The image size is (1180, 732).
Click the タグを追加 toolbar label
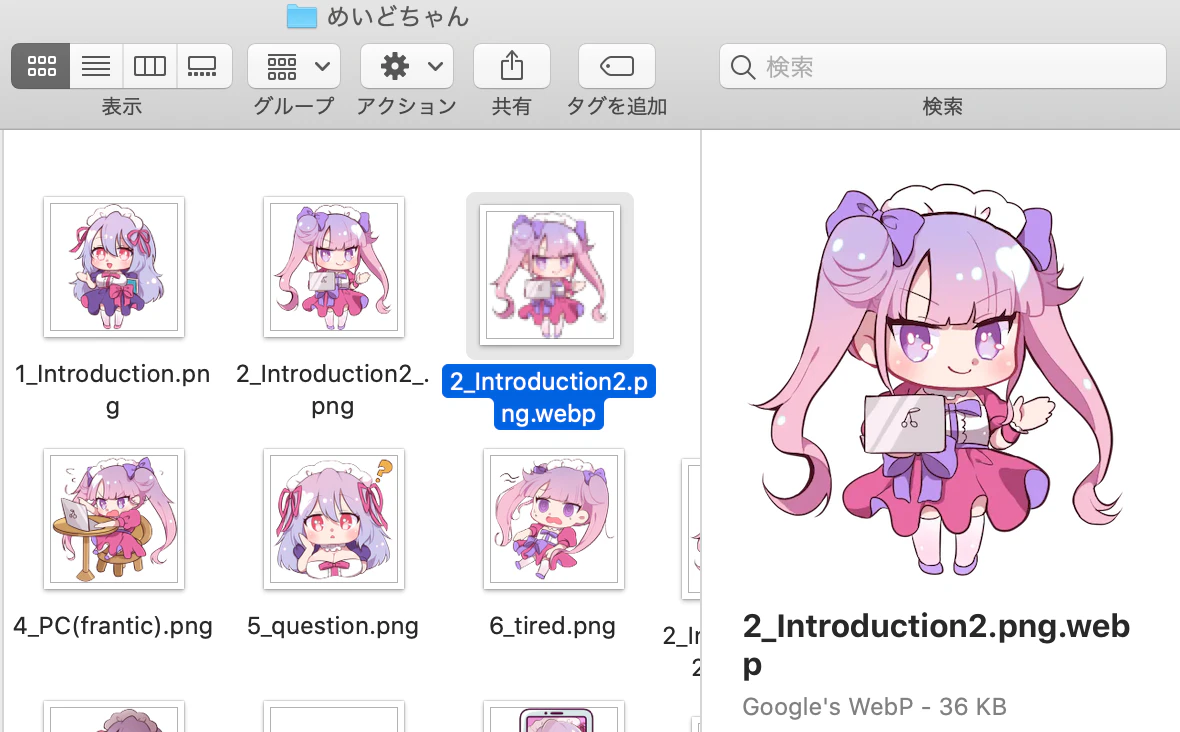616,106
